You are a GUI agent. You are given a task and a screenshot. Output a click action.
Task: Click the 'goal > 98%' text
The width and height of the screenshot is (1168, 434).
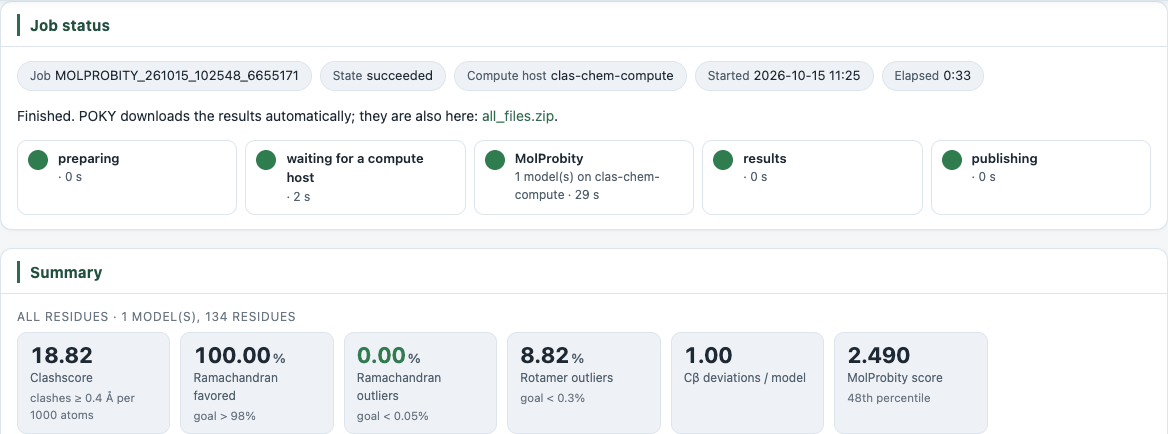coord(225,416)
